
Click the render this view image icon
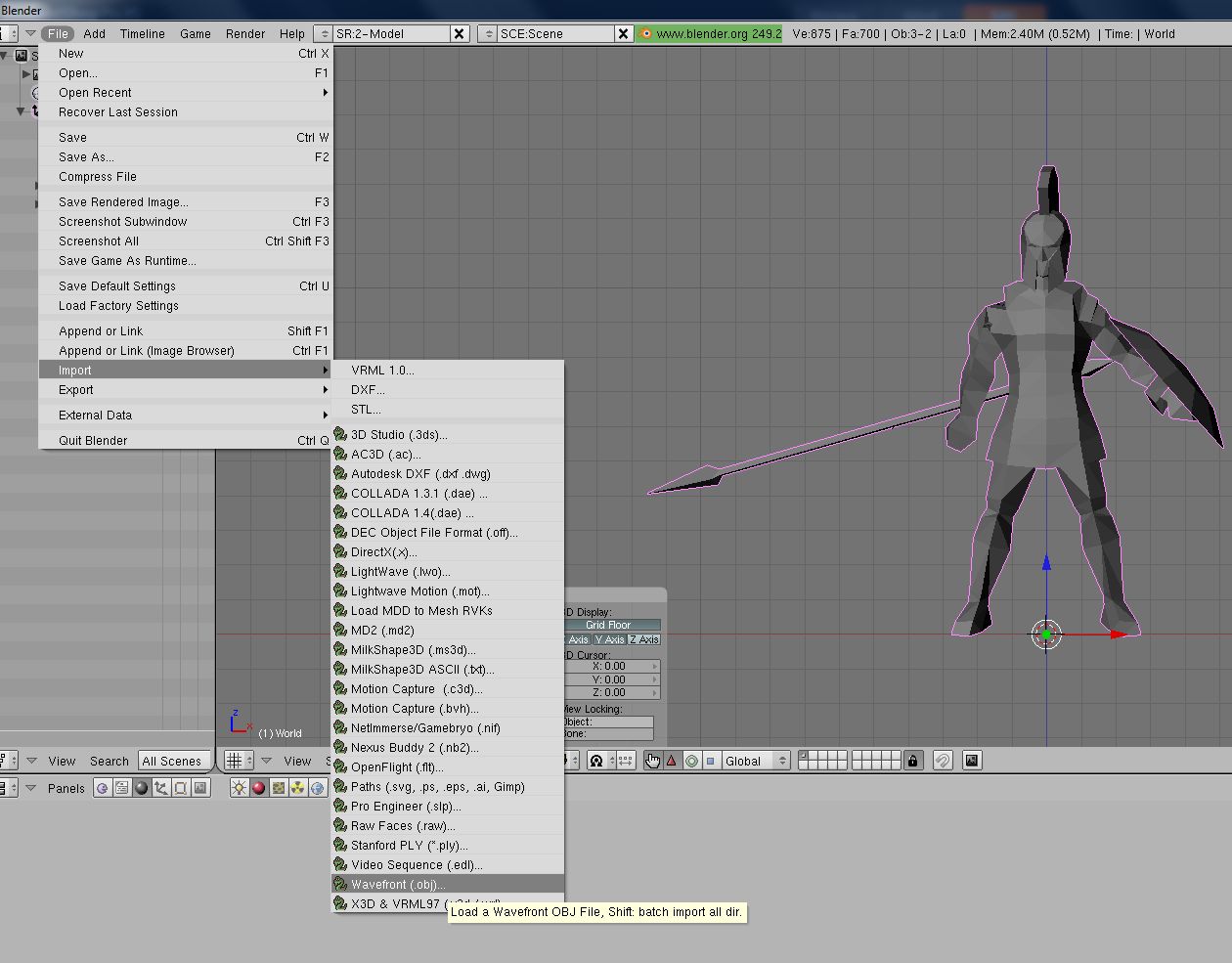tap(972, 761)
